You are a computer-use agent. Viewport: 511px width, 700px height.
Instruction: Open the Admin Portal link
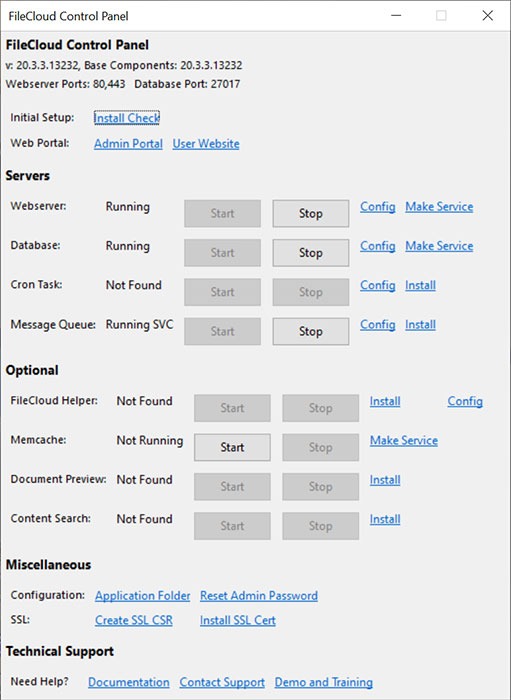click(x=128, y=144)
